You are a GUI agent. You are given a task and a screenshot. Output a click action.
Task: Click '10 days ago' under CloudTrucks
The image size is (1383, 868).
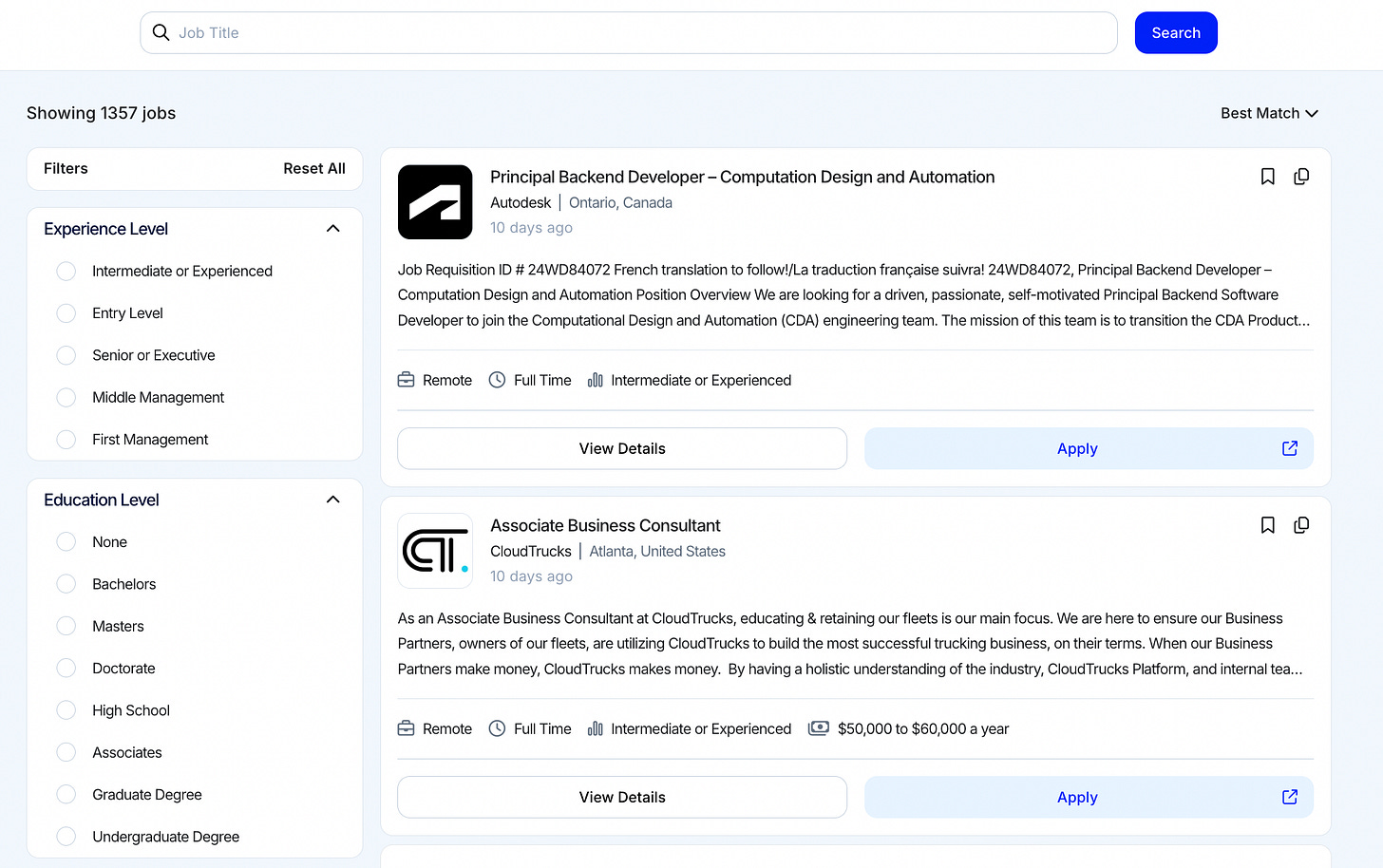tap(531, 576)
